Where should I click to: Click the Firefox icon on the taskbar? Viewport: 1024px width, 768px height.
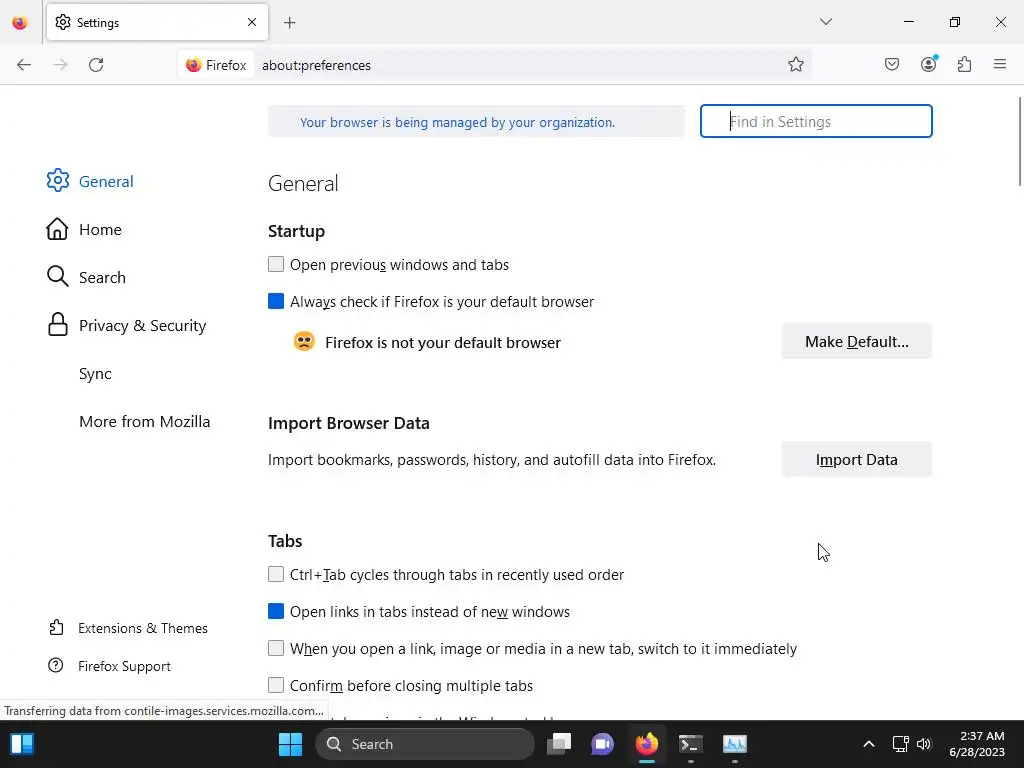click(x=647, y=744)
